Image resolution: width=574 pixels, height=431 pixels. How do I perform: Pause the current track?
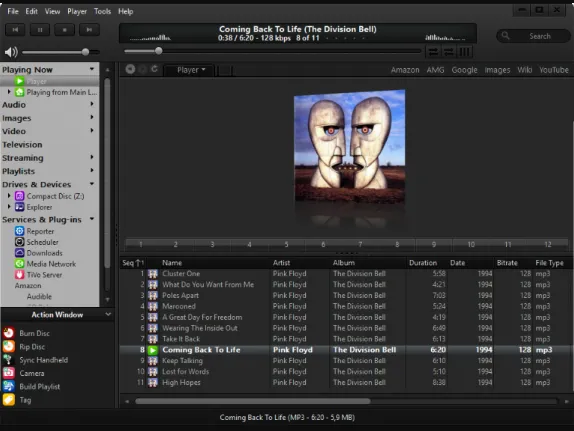pyautogui.click(x=40, y=30)
